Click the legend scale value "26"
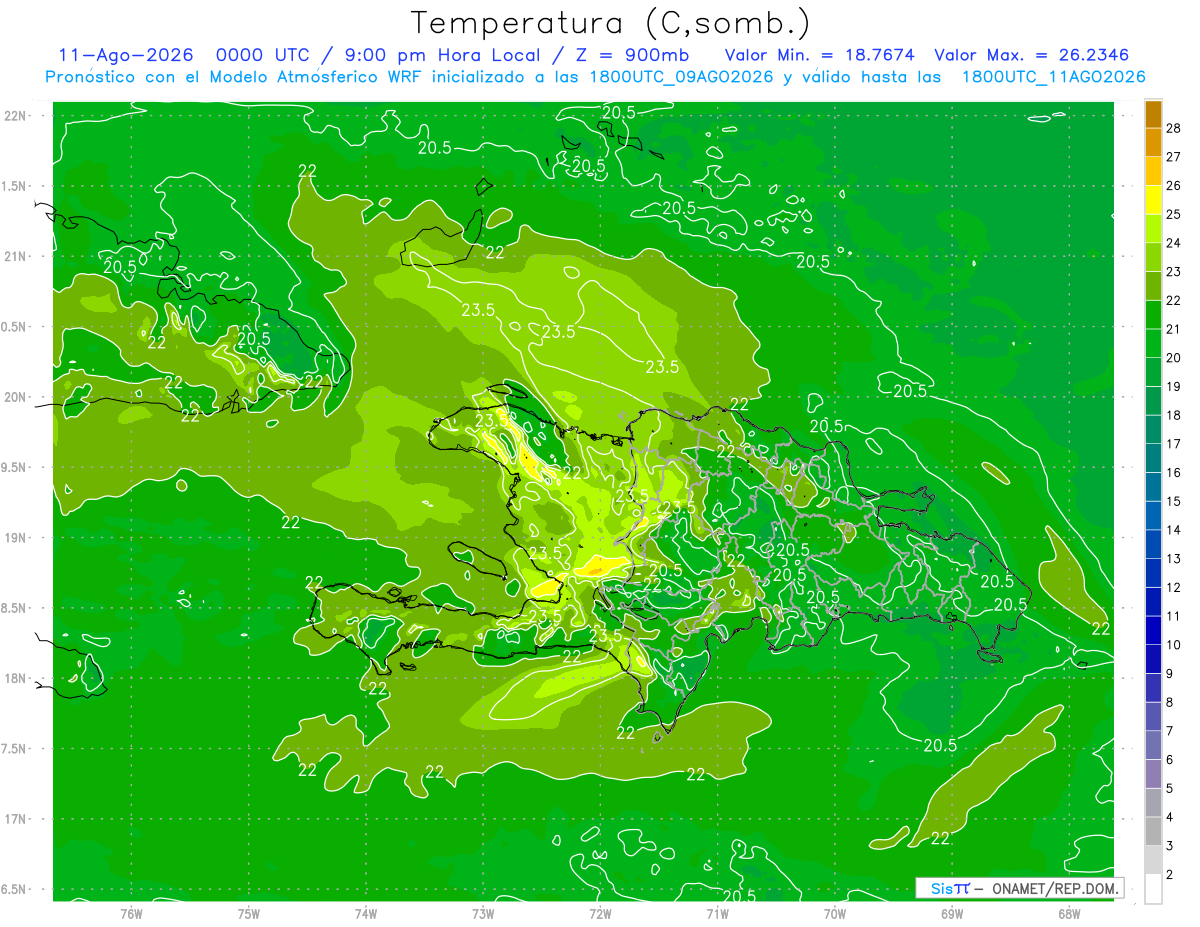 1174,185
